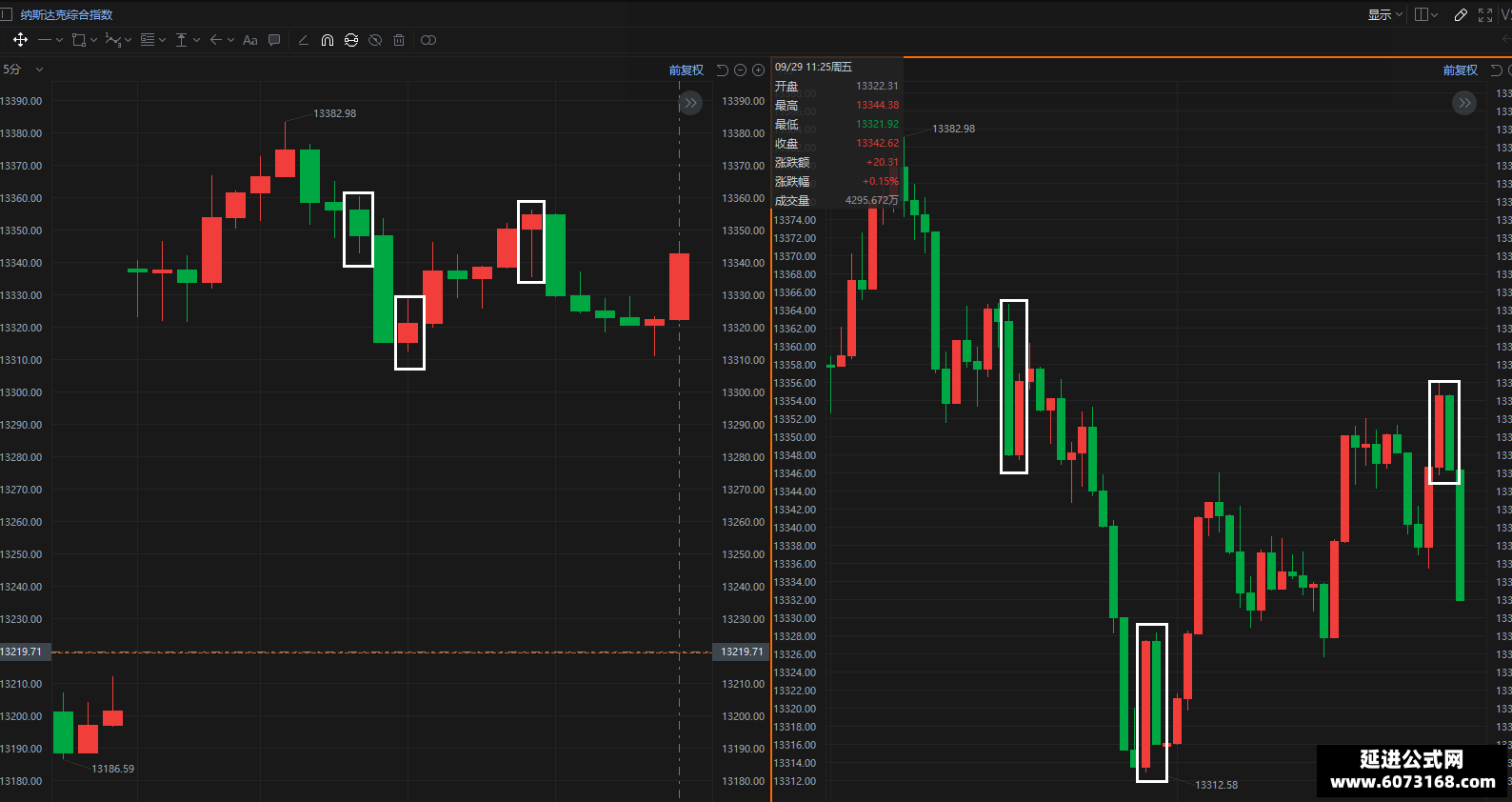This screenshot has height=802, width=1512.
Task: Open the 显示 display dropdown
Action: tap(1385, 14)
